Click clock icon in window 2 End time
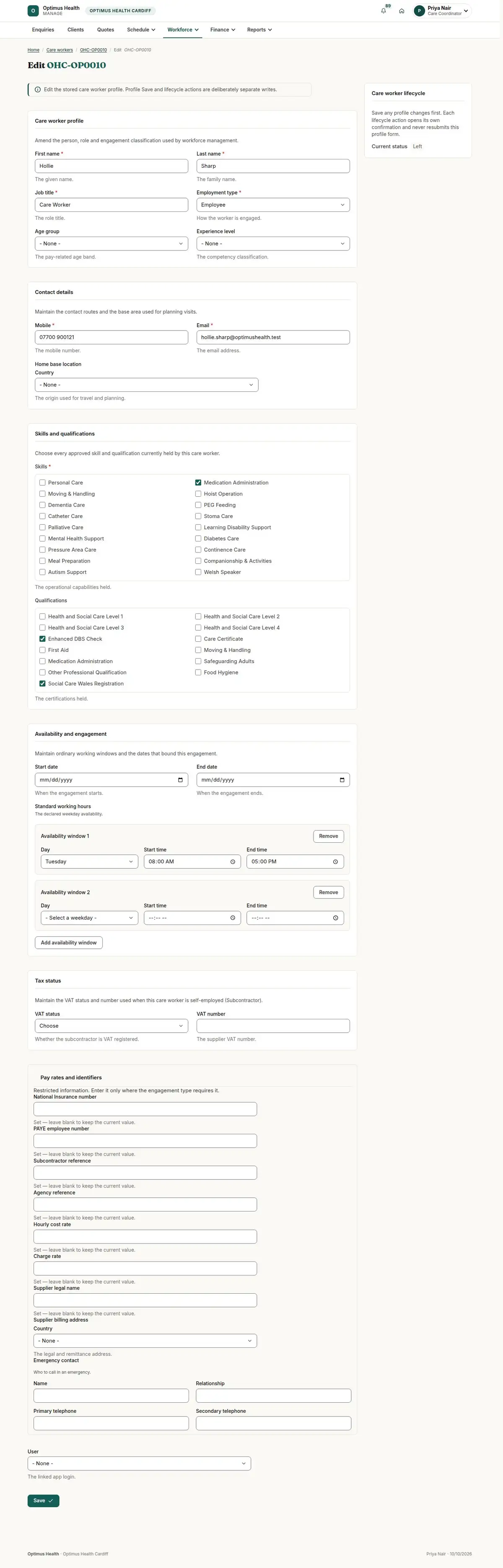This screenshot has height=1568, width=503. (335, 918)
